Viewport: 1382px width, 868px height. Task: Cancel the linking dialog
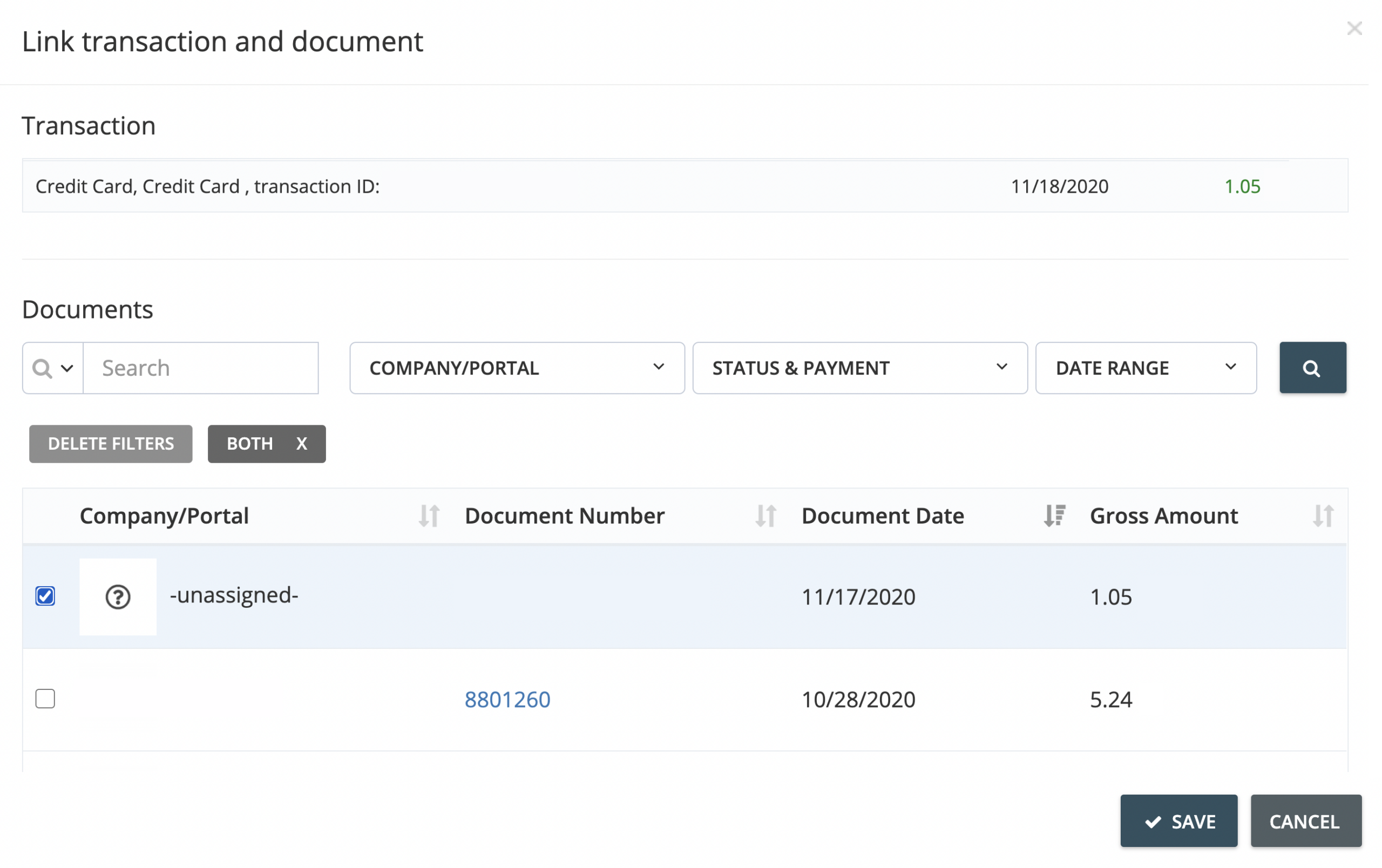[1306, 821]
